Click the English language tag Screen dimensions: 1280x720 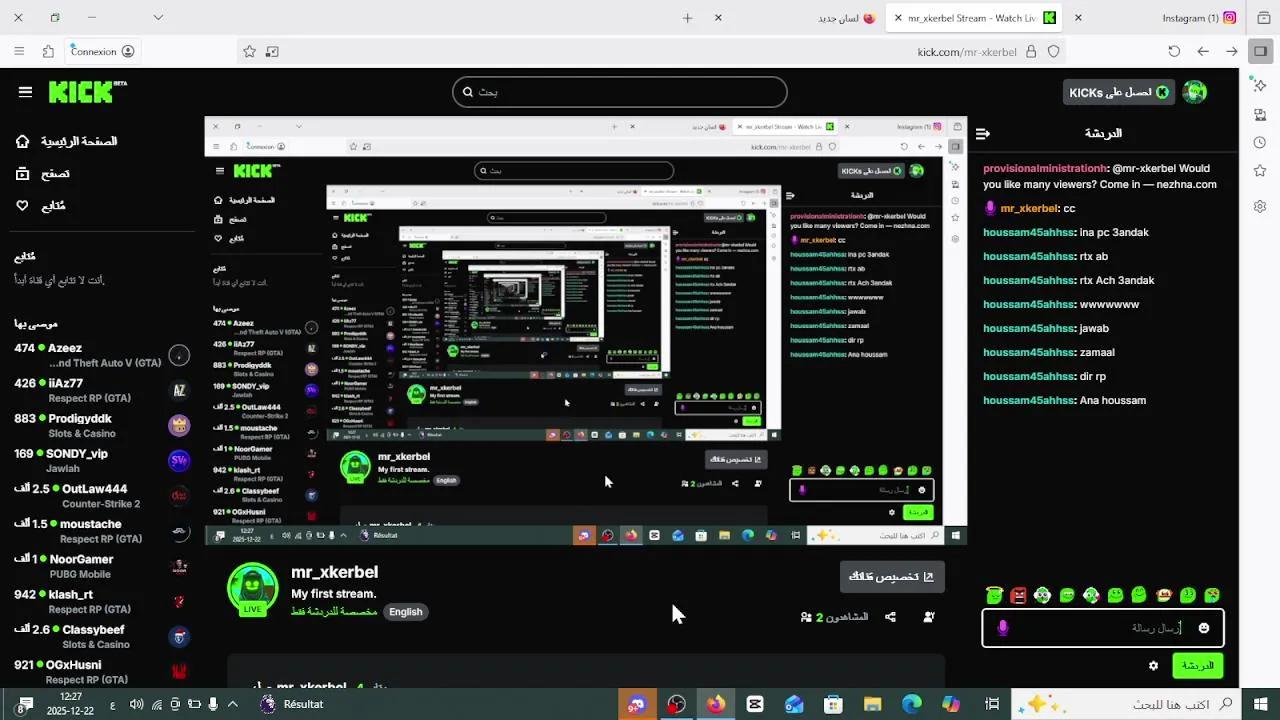pyautogui.click(x=405, y=612)
